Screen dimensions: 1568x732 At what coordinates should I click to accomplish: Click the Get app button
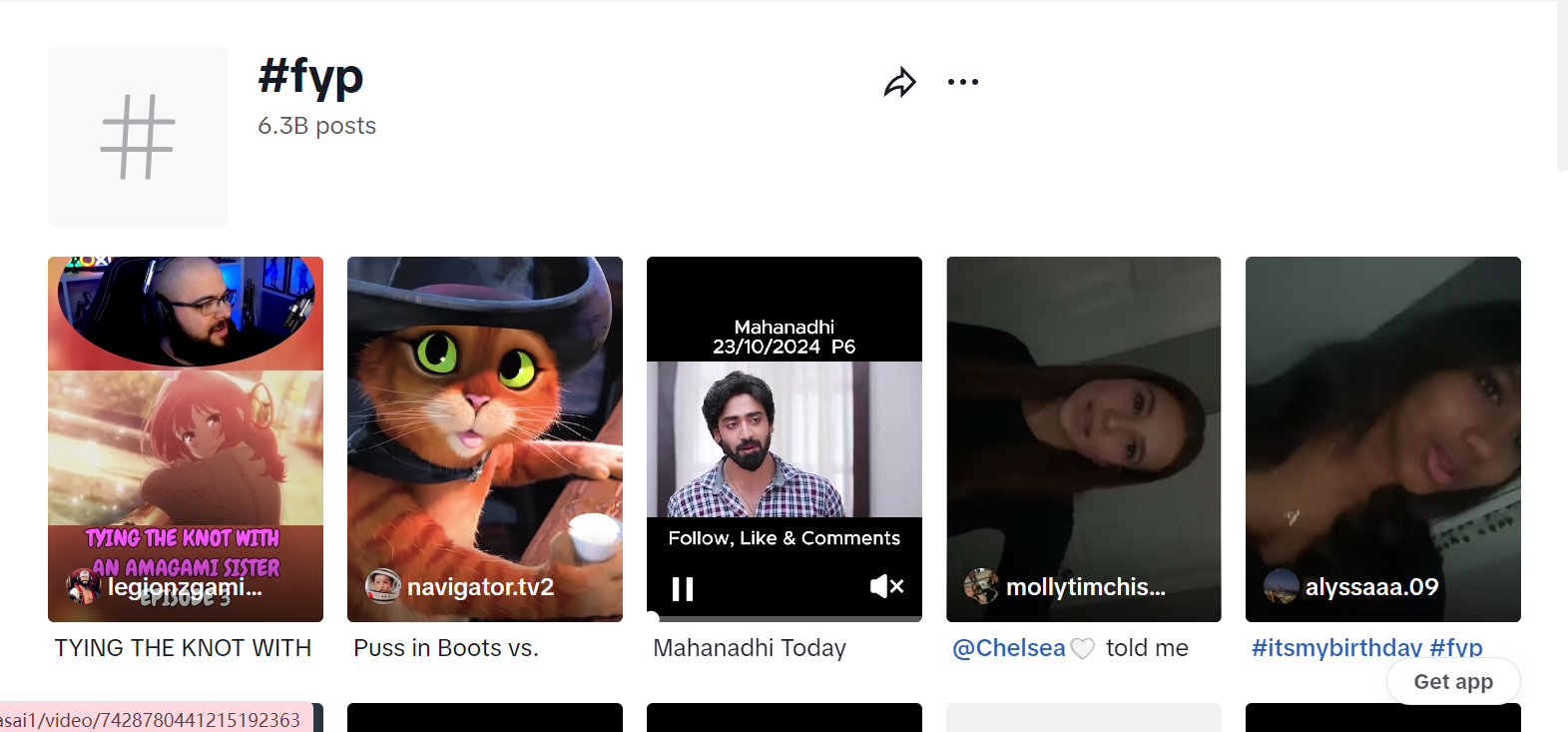click(1453, 681)
